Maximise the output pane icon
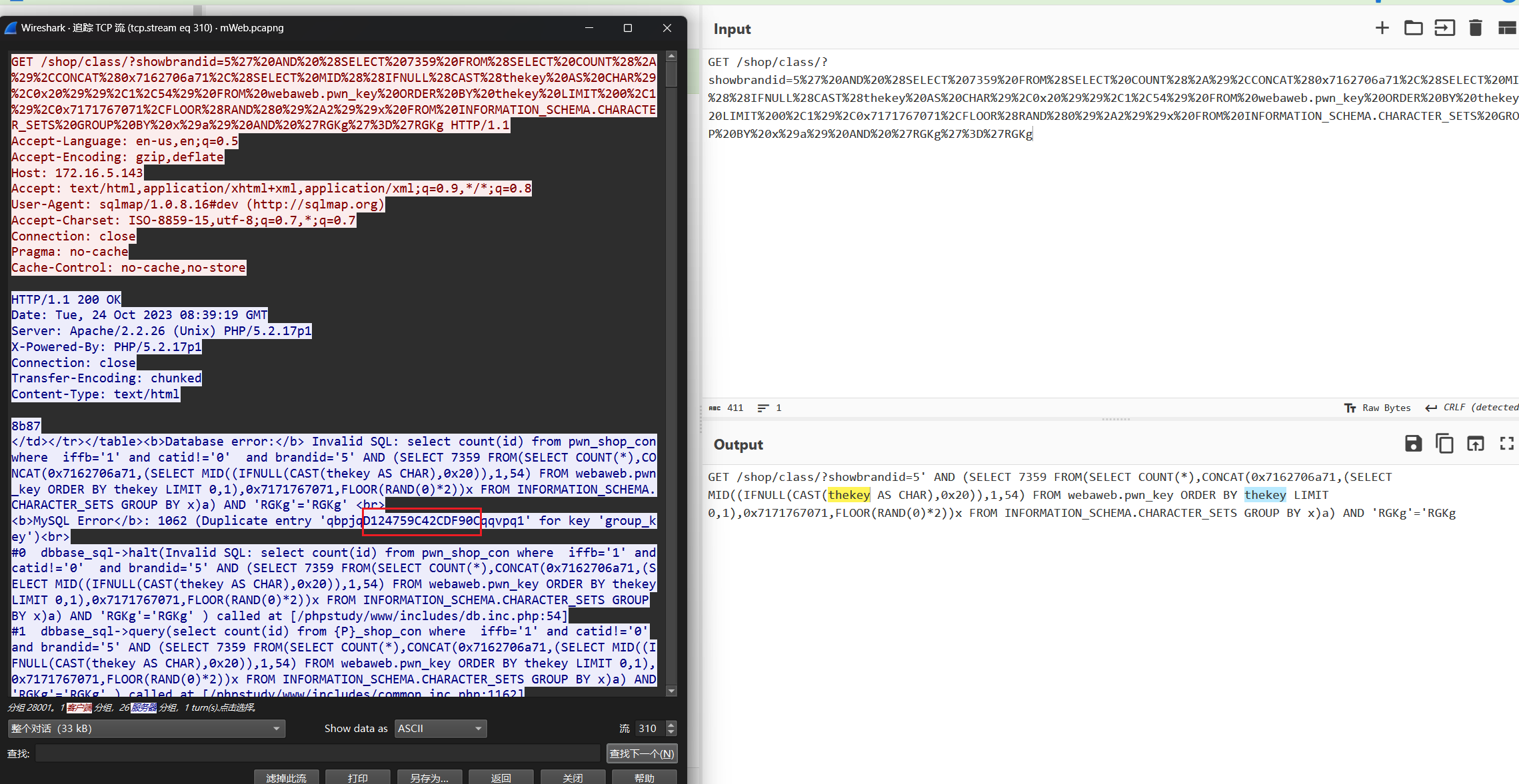The height and width of the screenshot is (784, 1519). pyautogui.click(x=1506, y=444)
